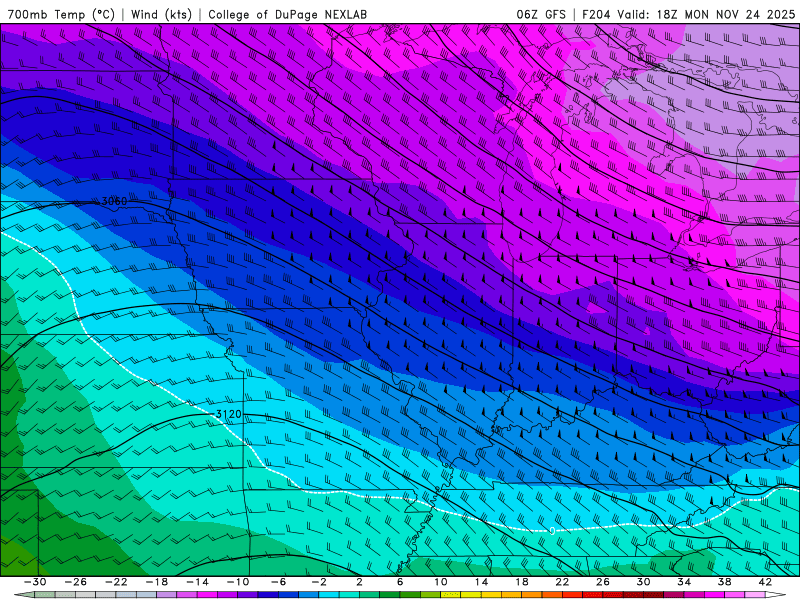Click the 26 colorbar label

(x=603, y=582)
